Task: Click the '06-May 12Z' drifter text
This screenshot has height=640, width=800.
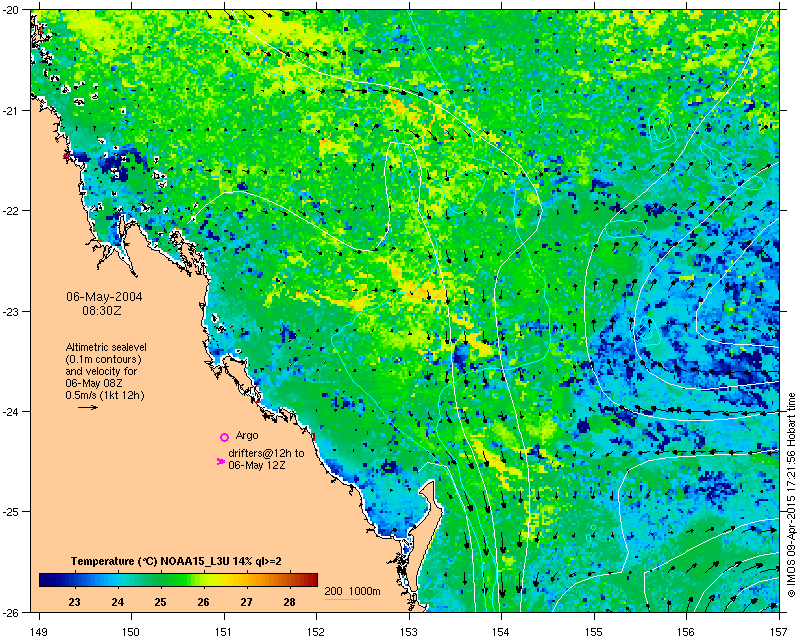Action: pyautogui.click(x=257, y=465)
